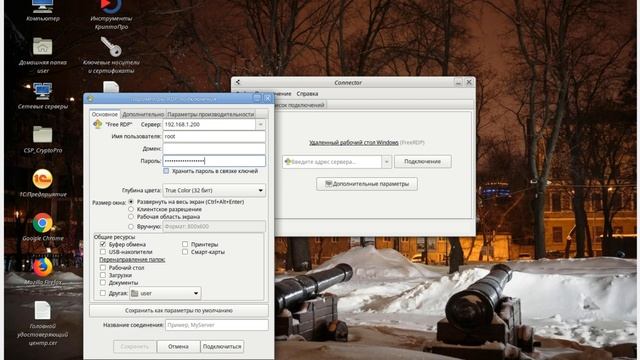The image size is (640, 360).
Task: Switch to Параметры производительности tab
Action: coord(211,114)
